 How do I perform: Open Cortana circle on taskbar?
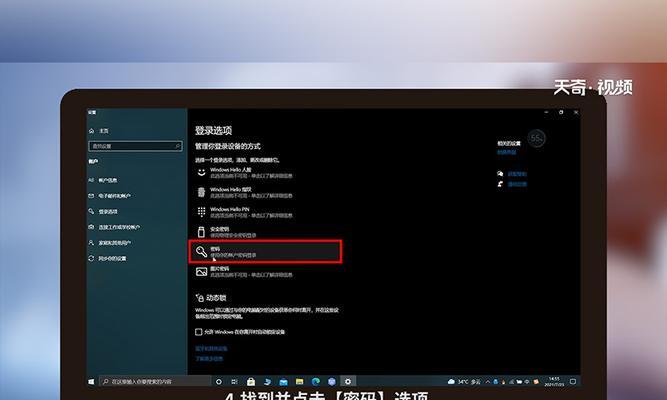pyautogui.click(x=219, y=382)
